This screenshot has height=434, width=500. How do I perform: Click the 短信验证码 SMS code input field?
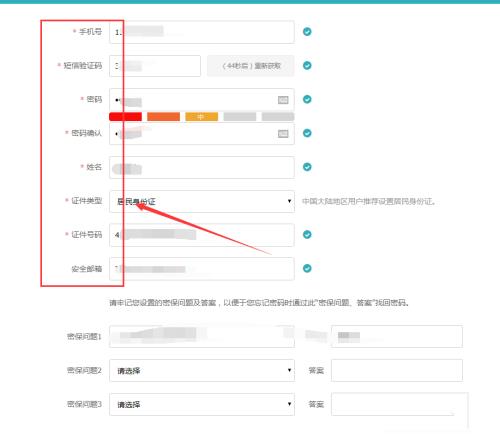(x=155, y=66)
